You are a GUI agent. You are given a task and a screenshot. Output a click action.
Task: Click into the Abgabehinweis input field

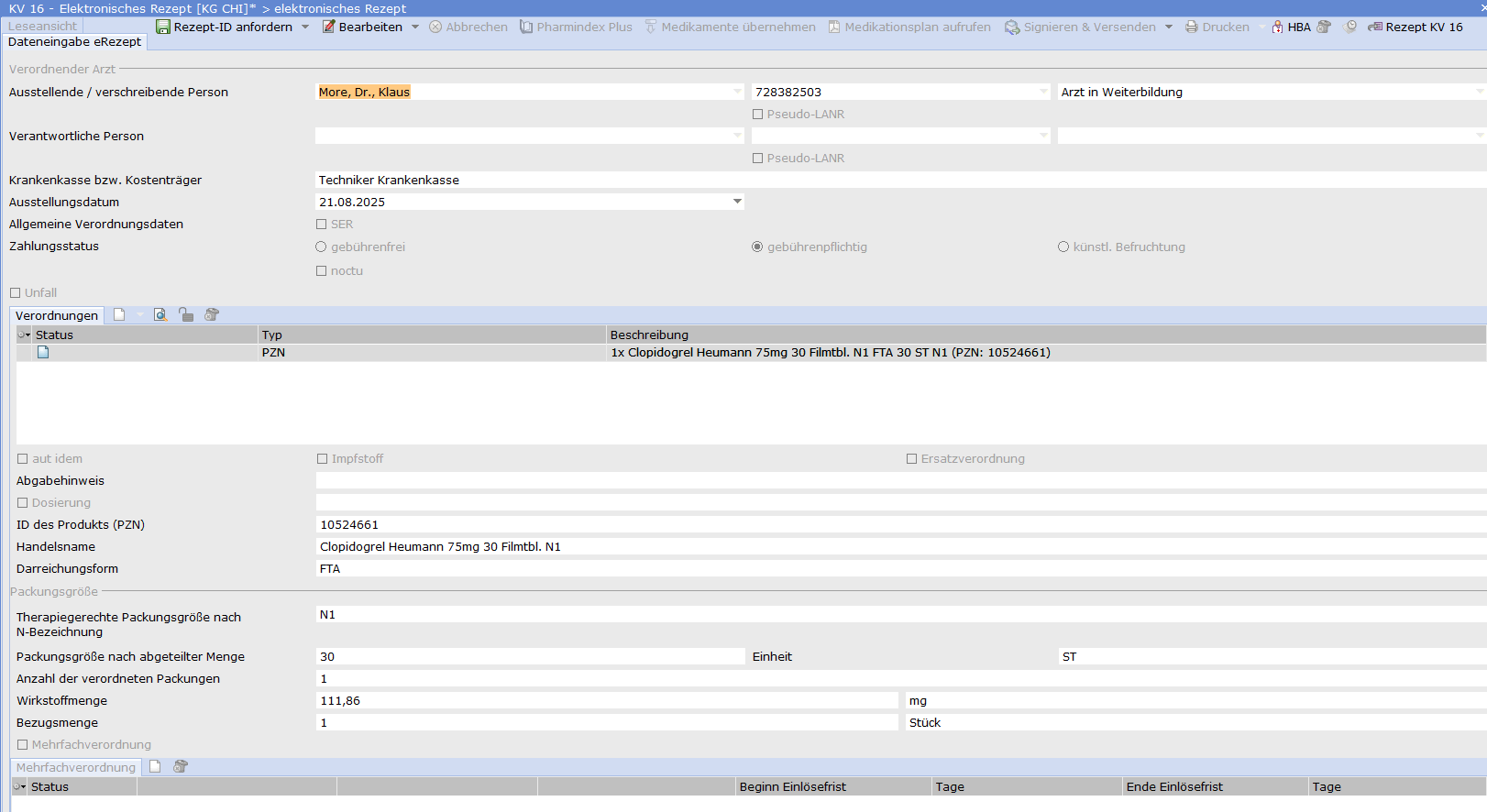tap(901, 480)
